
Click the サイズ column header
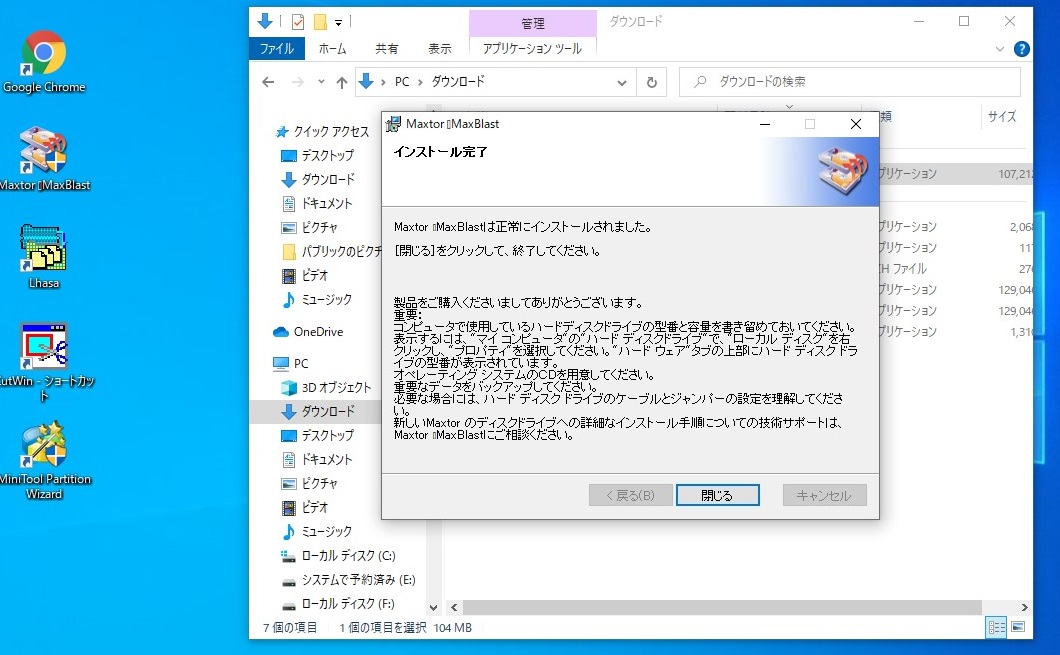1002,116
